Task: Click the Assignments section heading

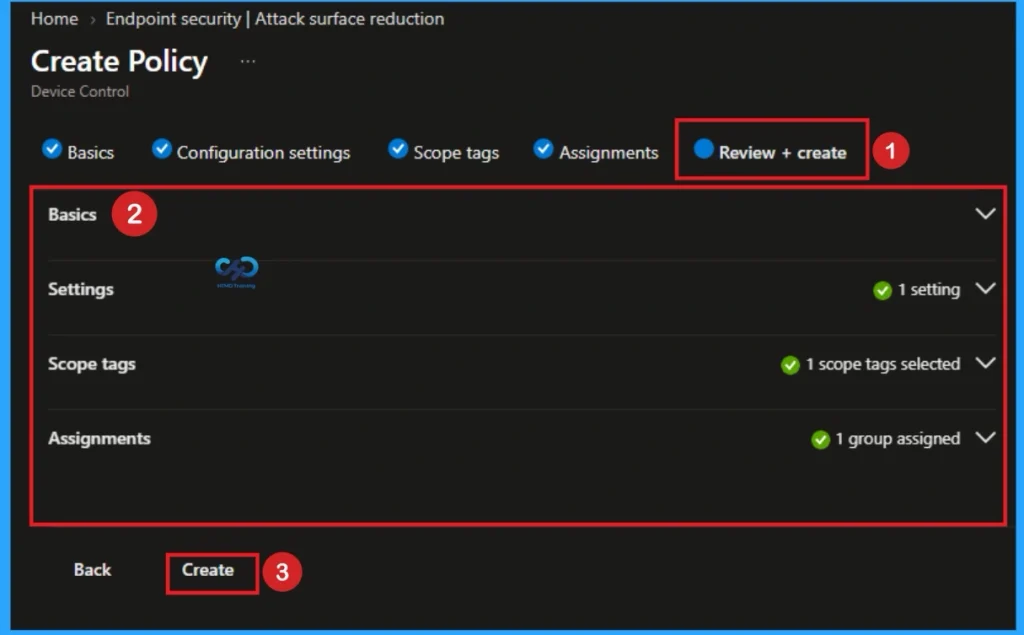Action: pos(99,438)
